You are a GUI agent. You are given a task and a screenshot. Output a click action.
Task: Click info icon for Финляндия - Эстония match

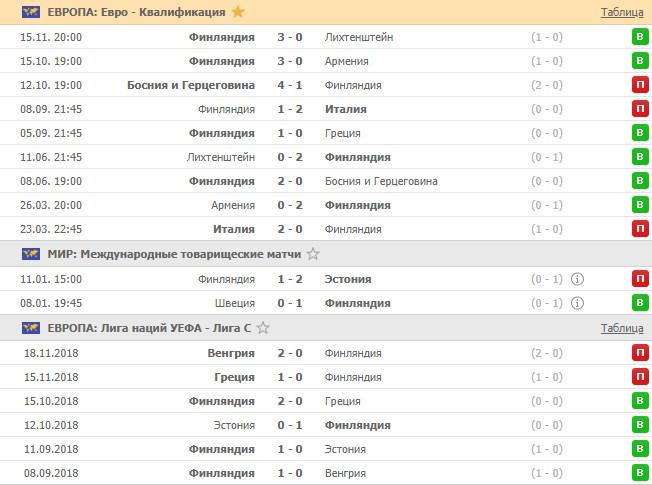tap(577, 279)
